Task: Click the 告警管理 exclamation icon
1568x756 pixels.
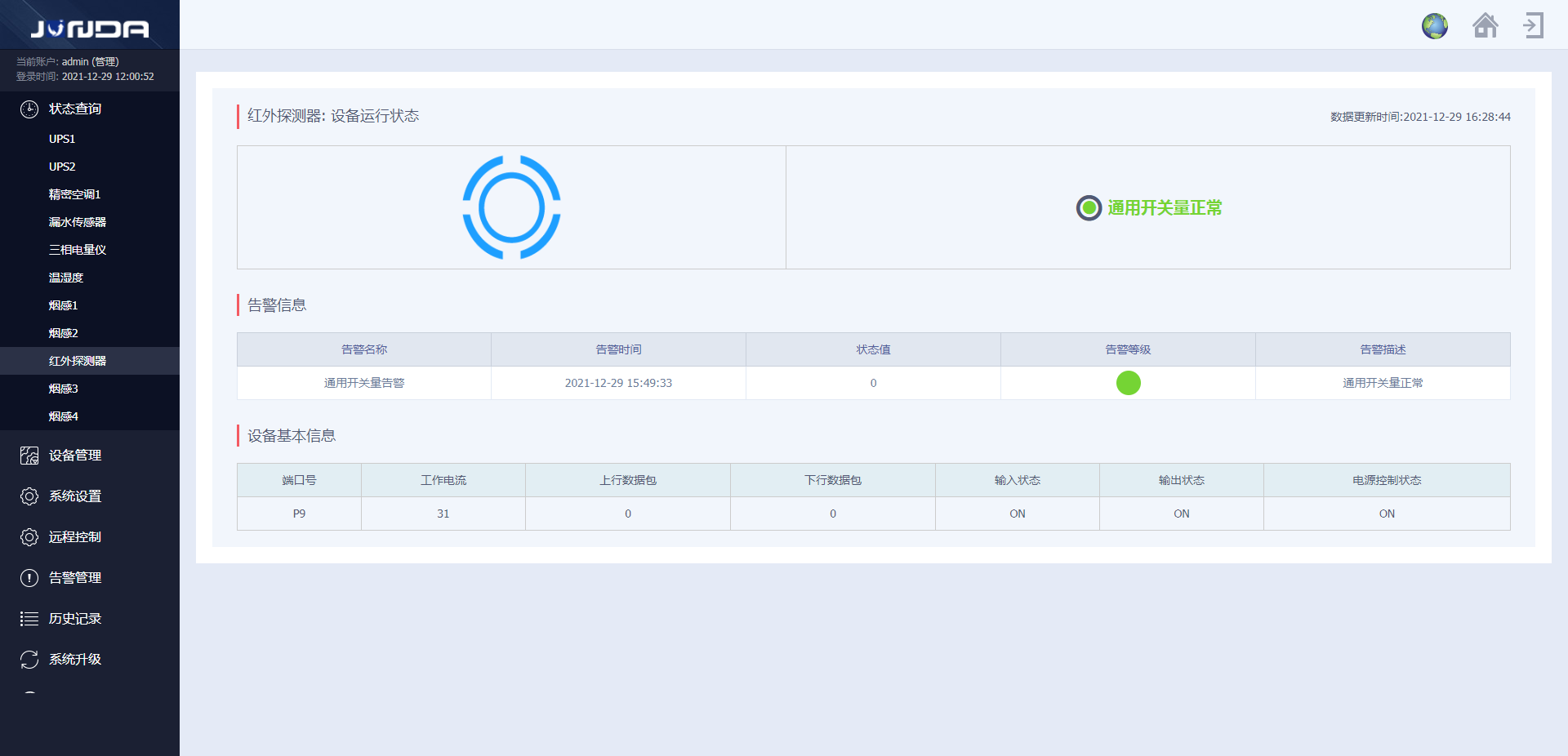Action: (29, 578)
